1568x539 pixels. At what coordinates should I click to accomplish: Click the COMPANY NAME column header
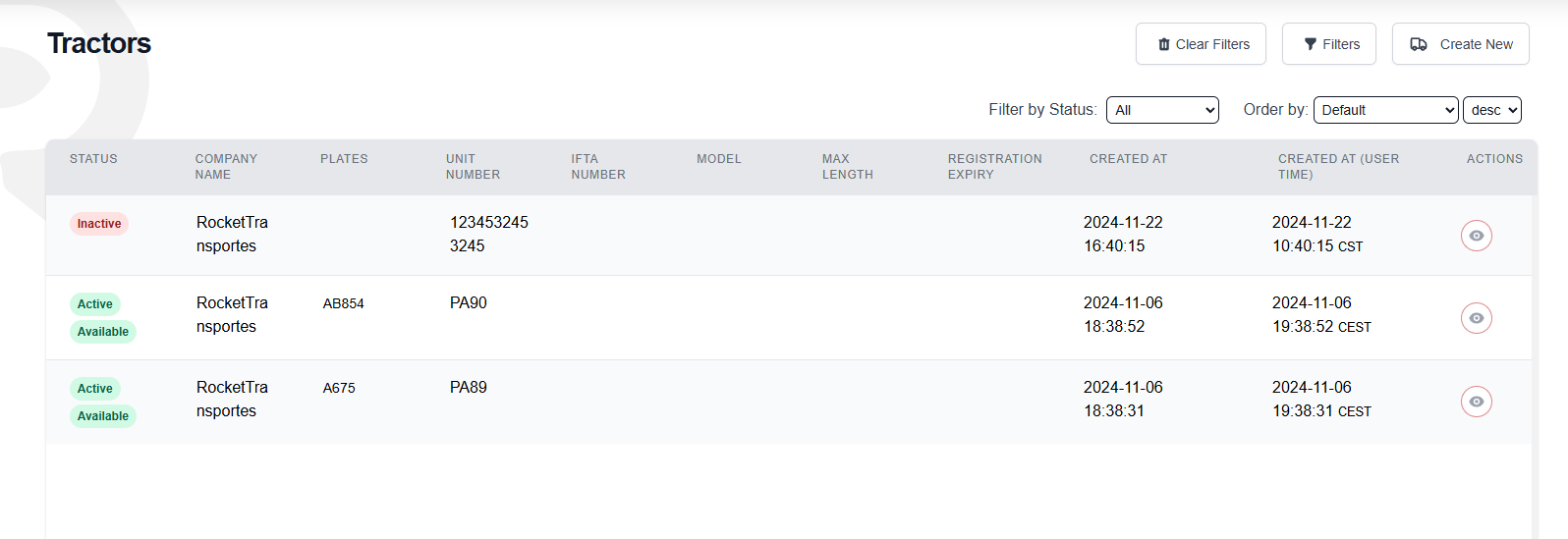(x=226, y=167)
